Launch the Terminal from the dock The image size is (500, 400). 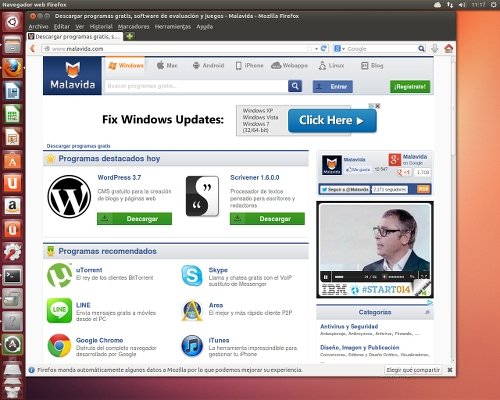pyautogui.click(x=13, y=276)
